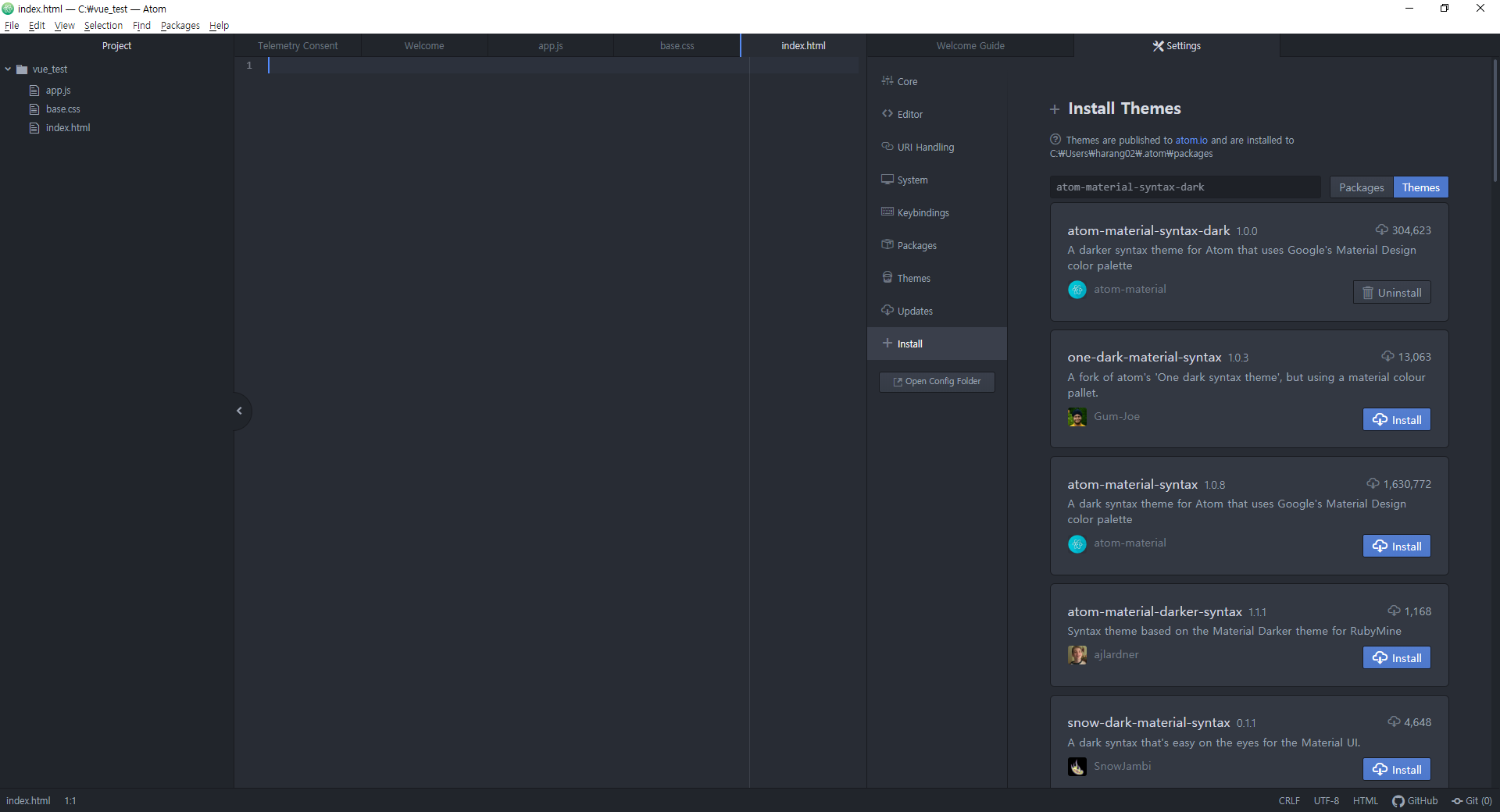This screenshot has height=812, width=1500.
Task: Switch search filter to Packages
Action: coord(1362,187)
